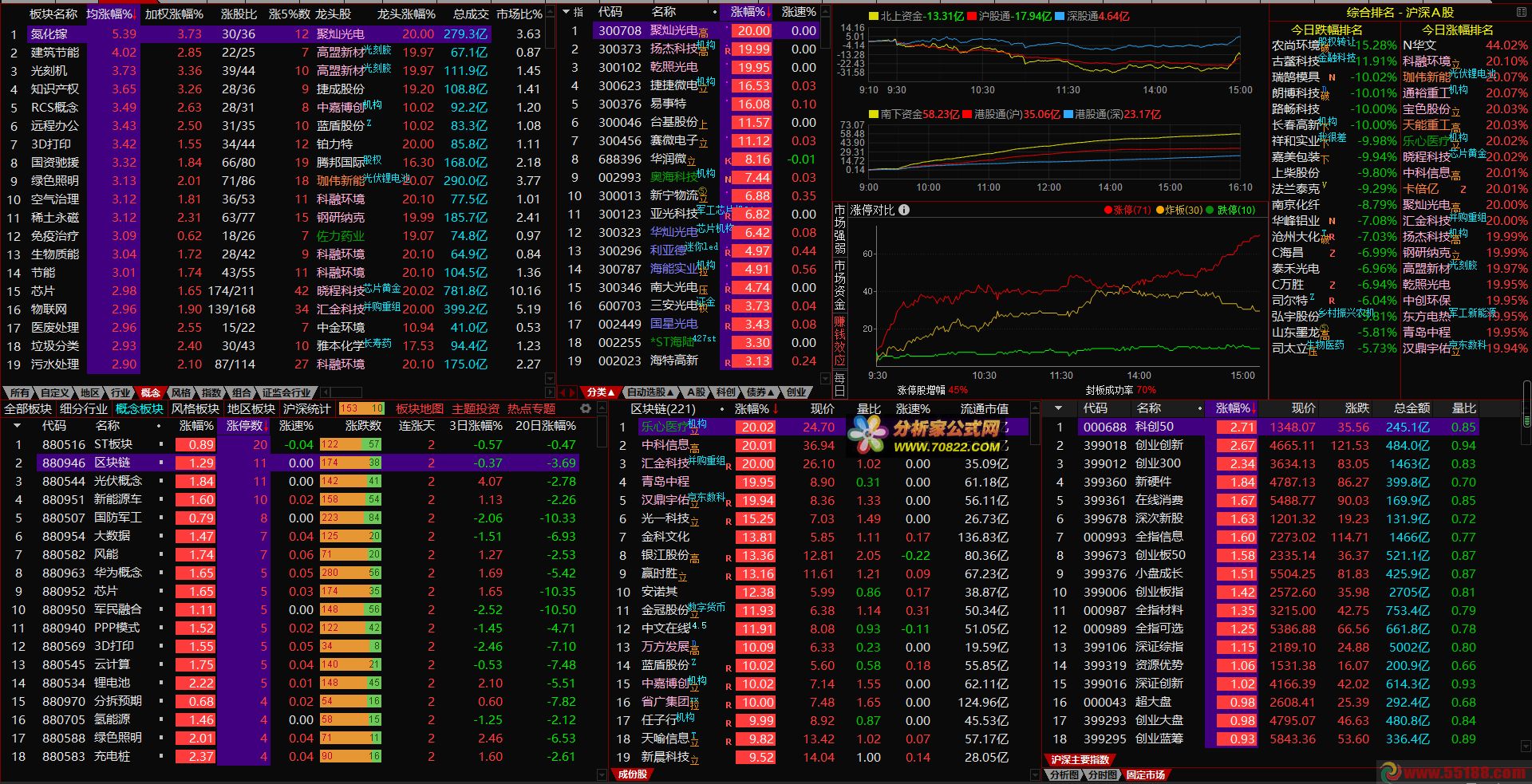Switch to the 所有 tab
1532x784 pixels.
20,392
